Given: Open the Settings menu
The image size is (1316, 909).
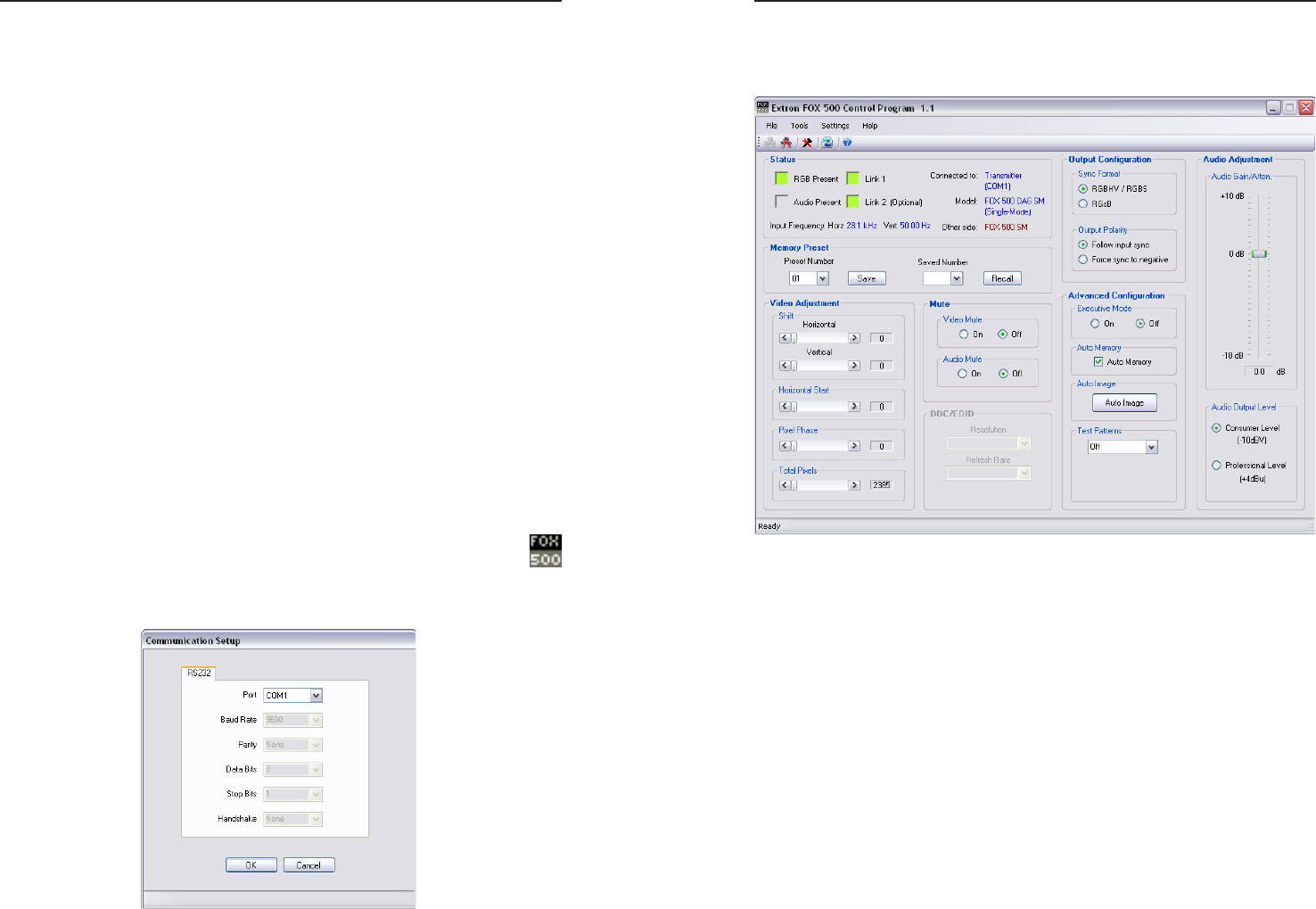Looking at the screenshot, I should point(835,126).
